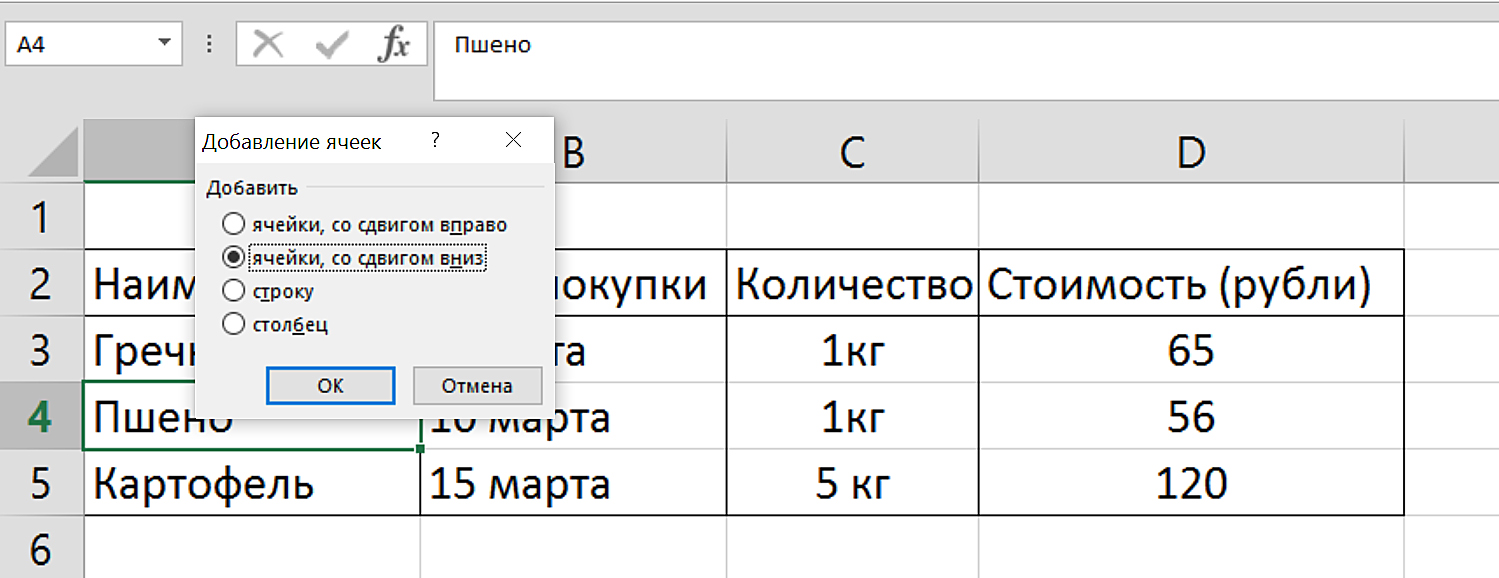Select row 5 header
Viewport: 1499px width, 578px height.
pyautogui.click(x=41, y=484)
